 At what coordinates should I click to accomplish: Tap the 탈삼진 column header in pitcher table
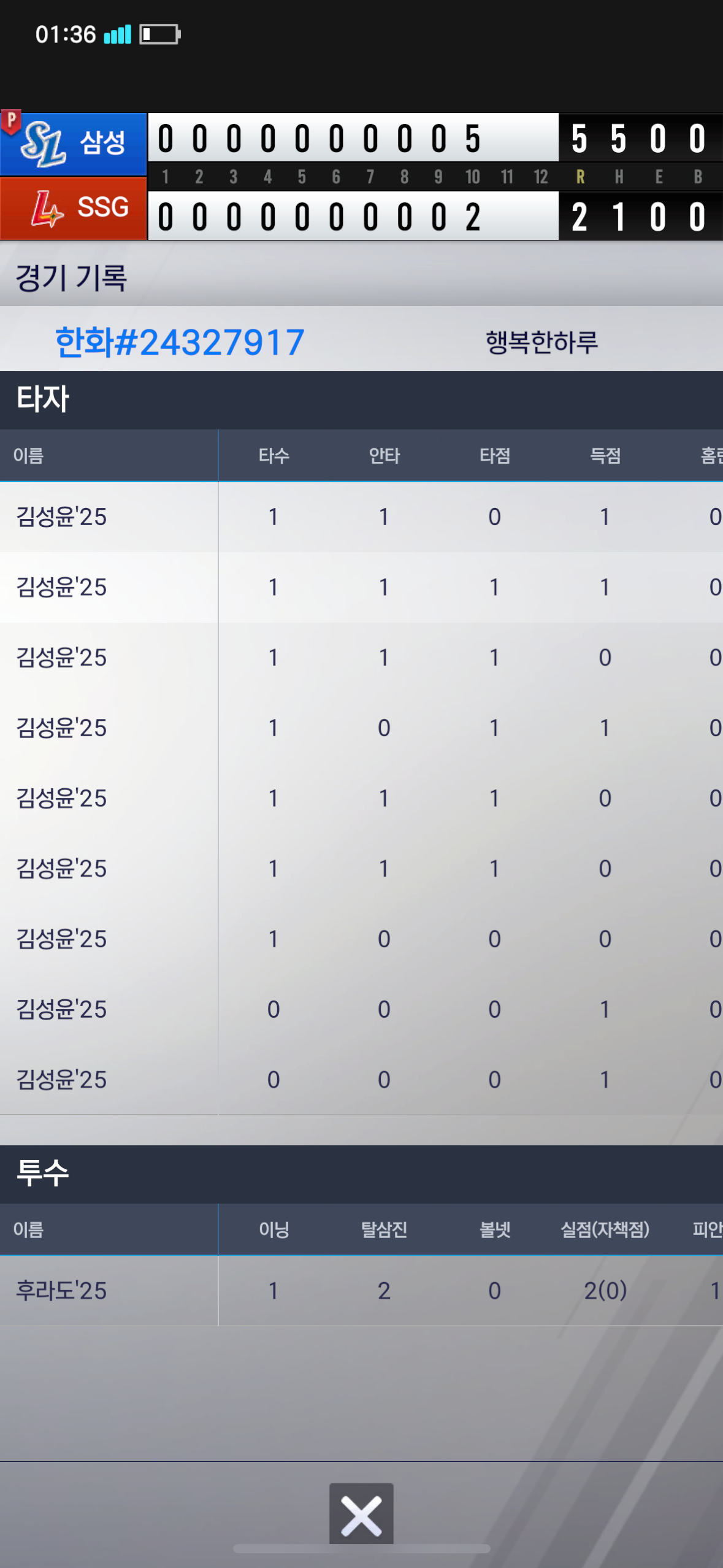(x=384, y=1229)
